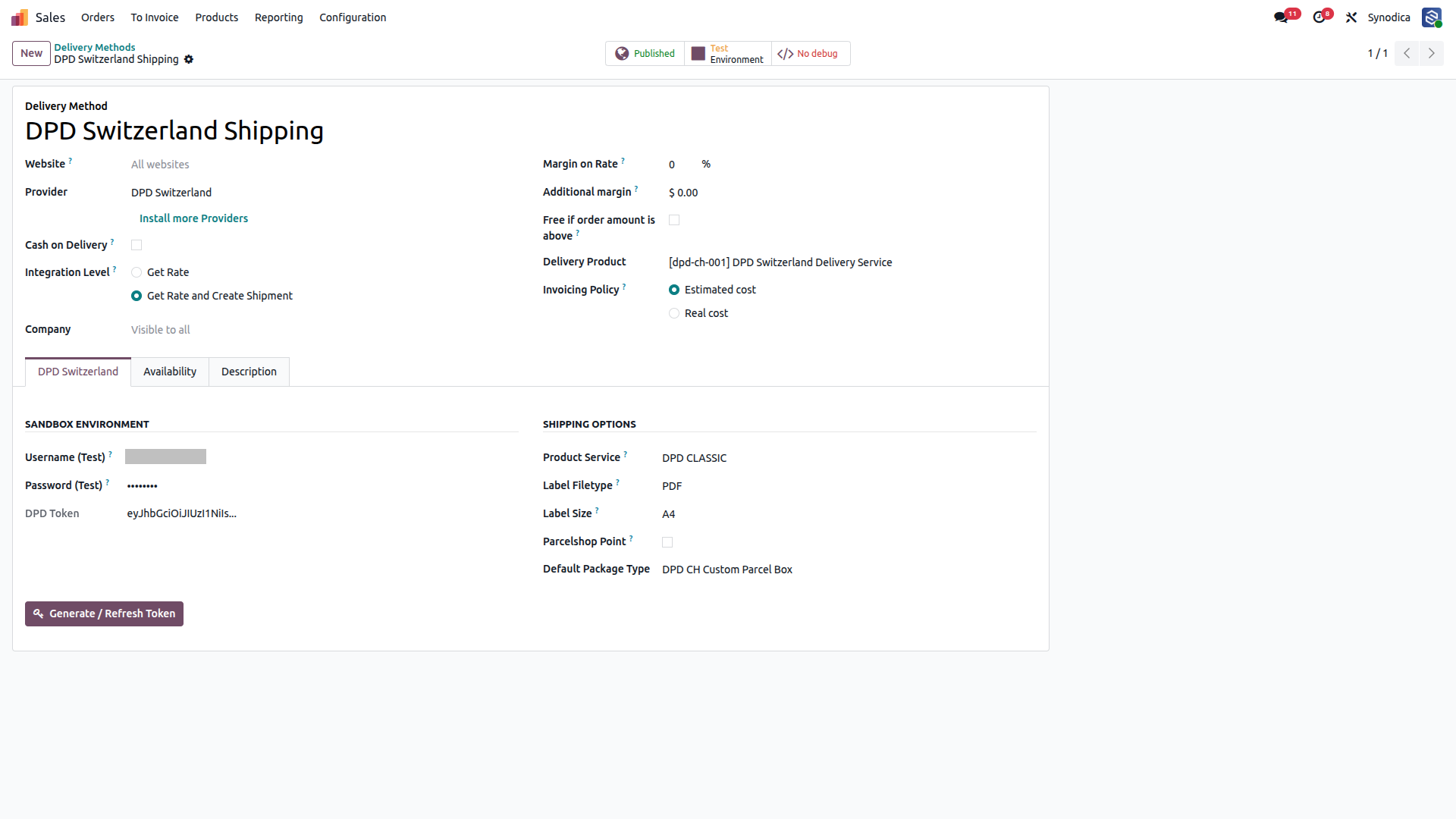Select Real cost invoicing policy

(x=674, y=313)
